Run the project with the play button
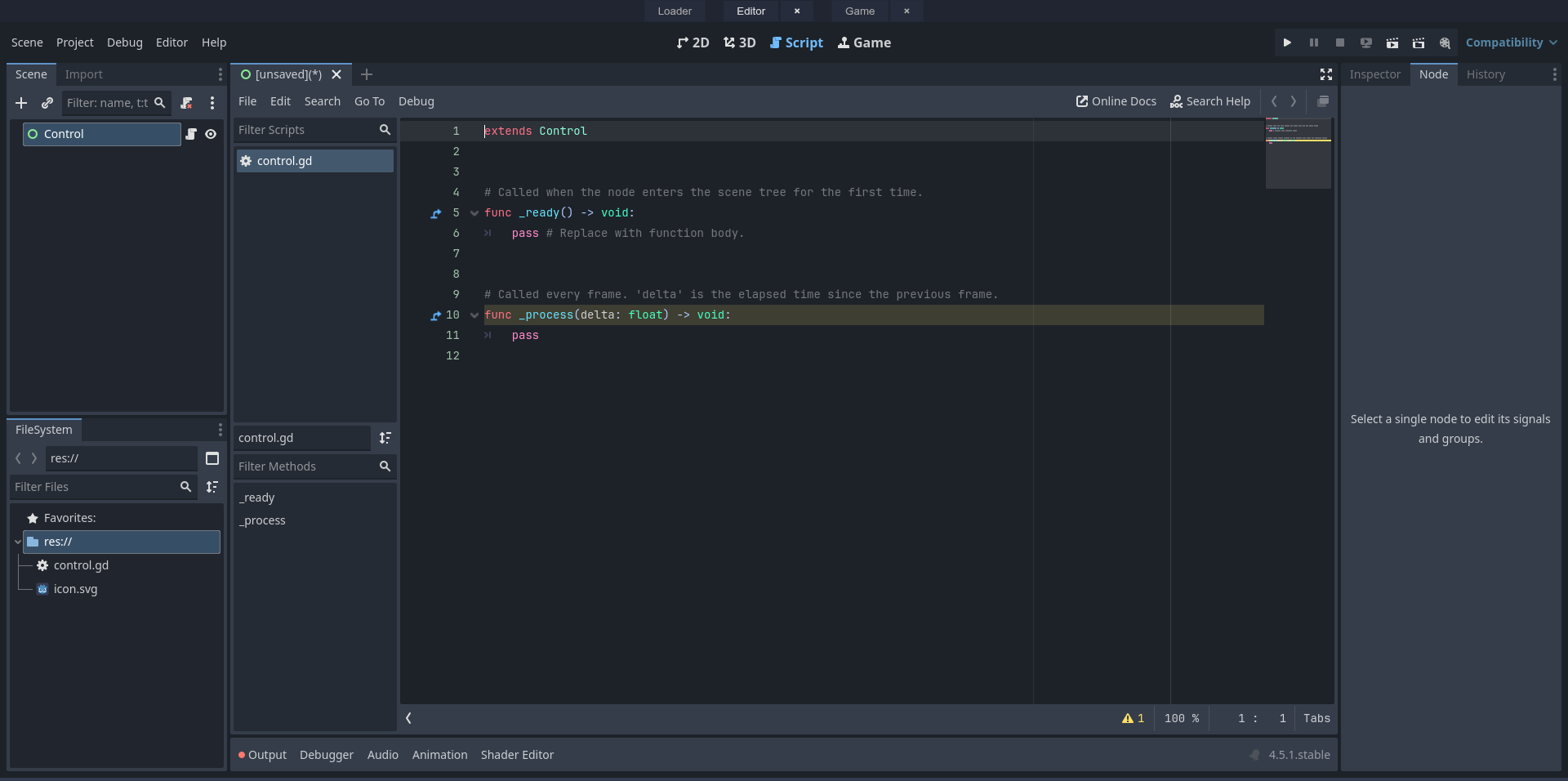The width and height of the screenshot is (1568, 781). point(1287,42)
